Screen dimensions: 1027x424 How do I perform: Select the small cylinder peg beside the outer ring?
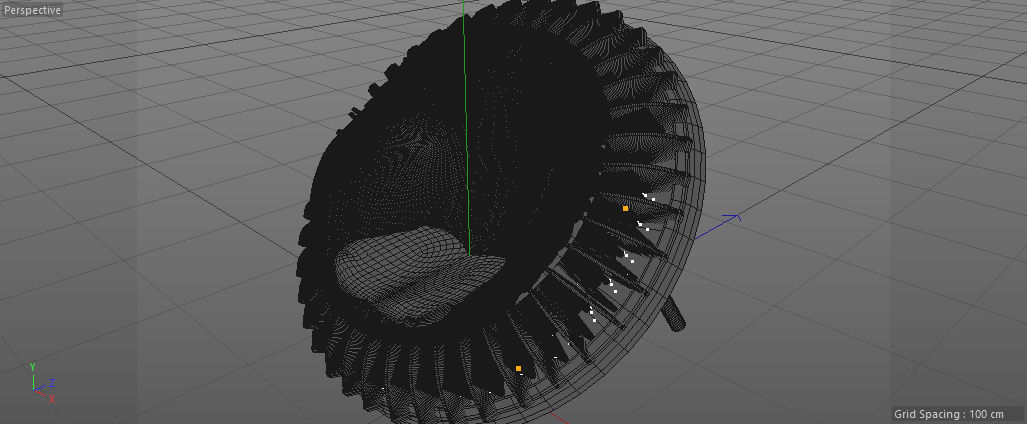673,314
